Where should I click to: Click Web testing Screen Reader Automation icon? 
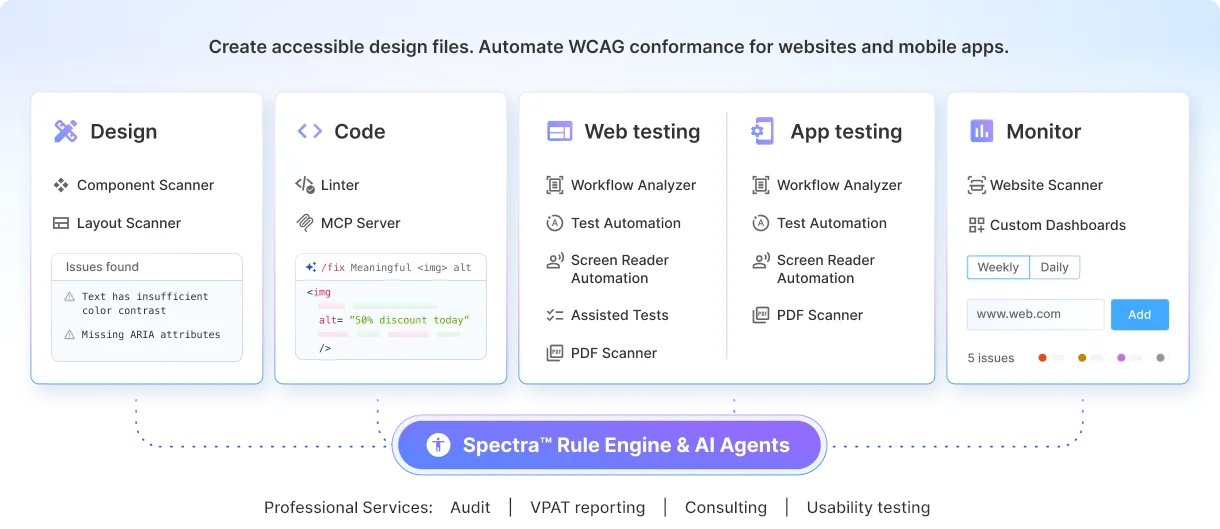[555, 261]
